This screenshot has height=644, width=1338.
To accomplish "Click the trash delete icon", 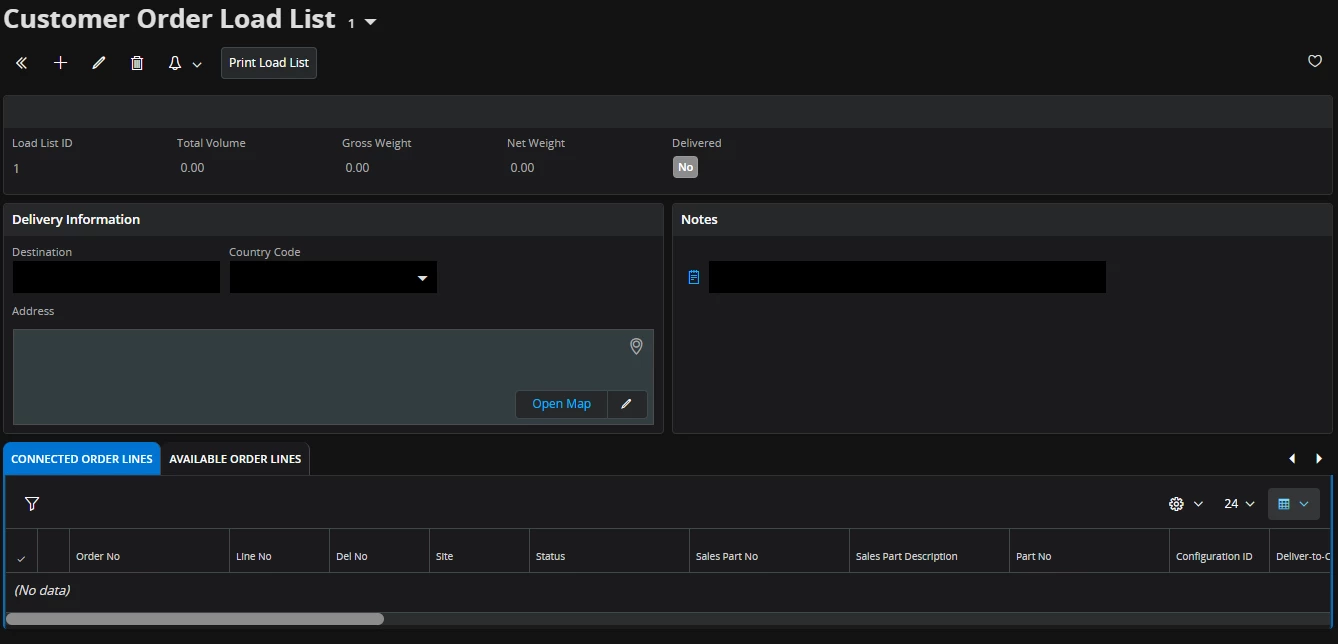I will point(137,63).
